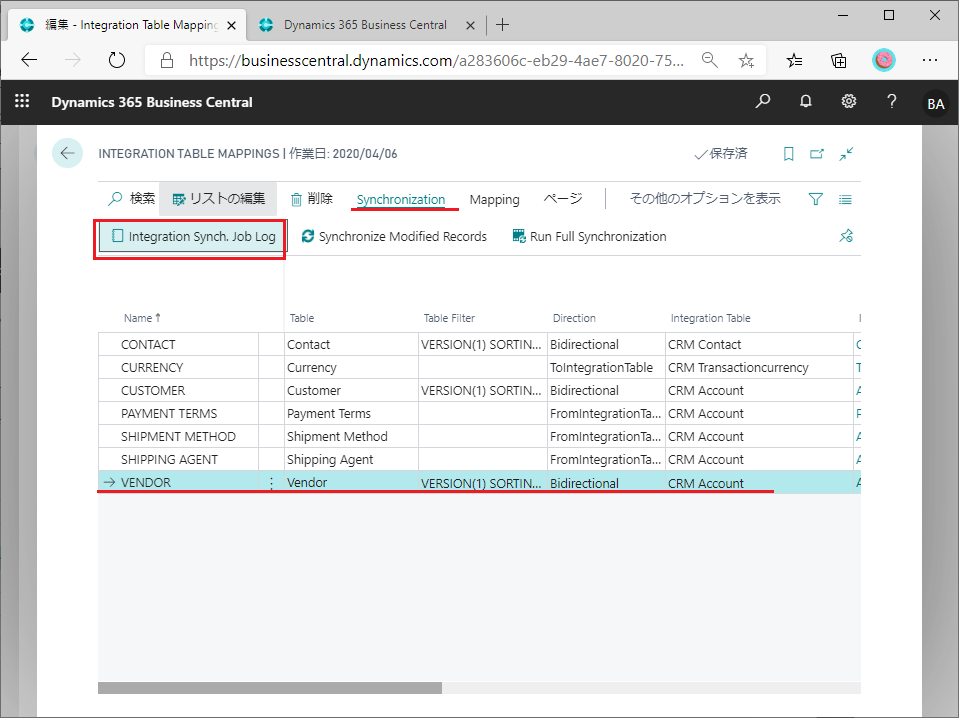The image size is (959, 718).
Task: Open the app launcher waffle icon
Action: (x=22, y=101)
